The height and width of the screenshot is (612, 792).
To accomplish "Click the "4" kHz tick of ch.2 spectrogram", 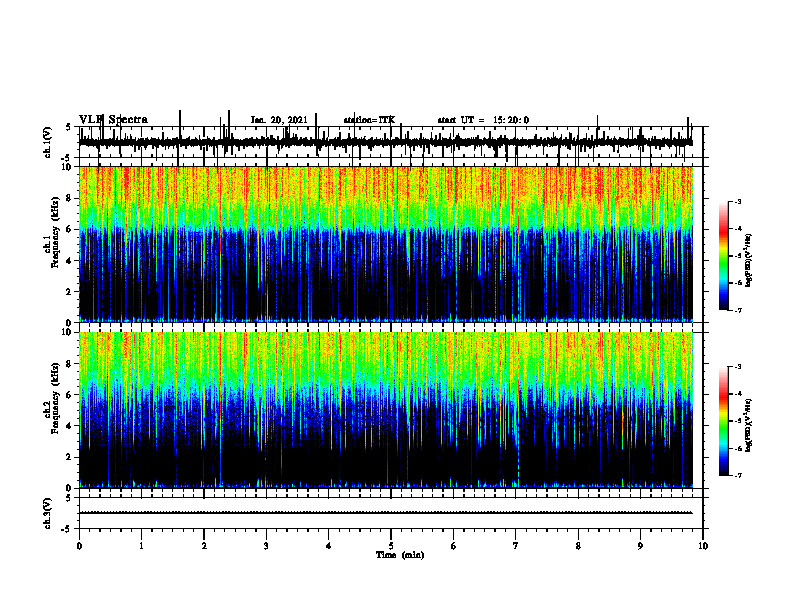I will tap(70, 426).
